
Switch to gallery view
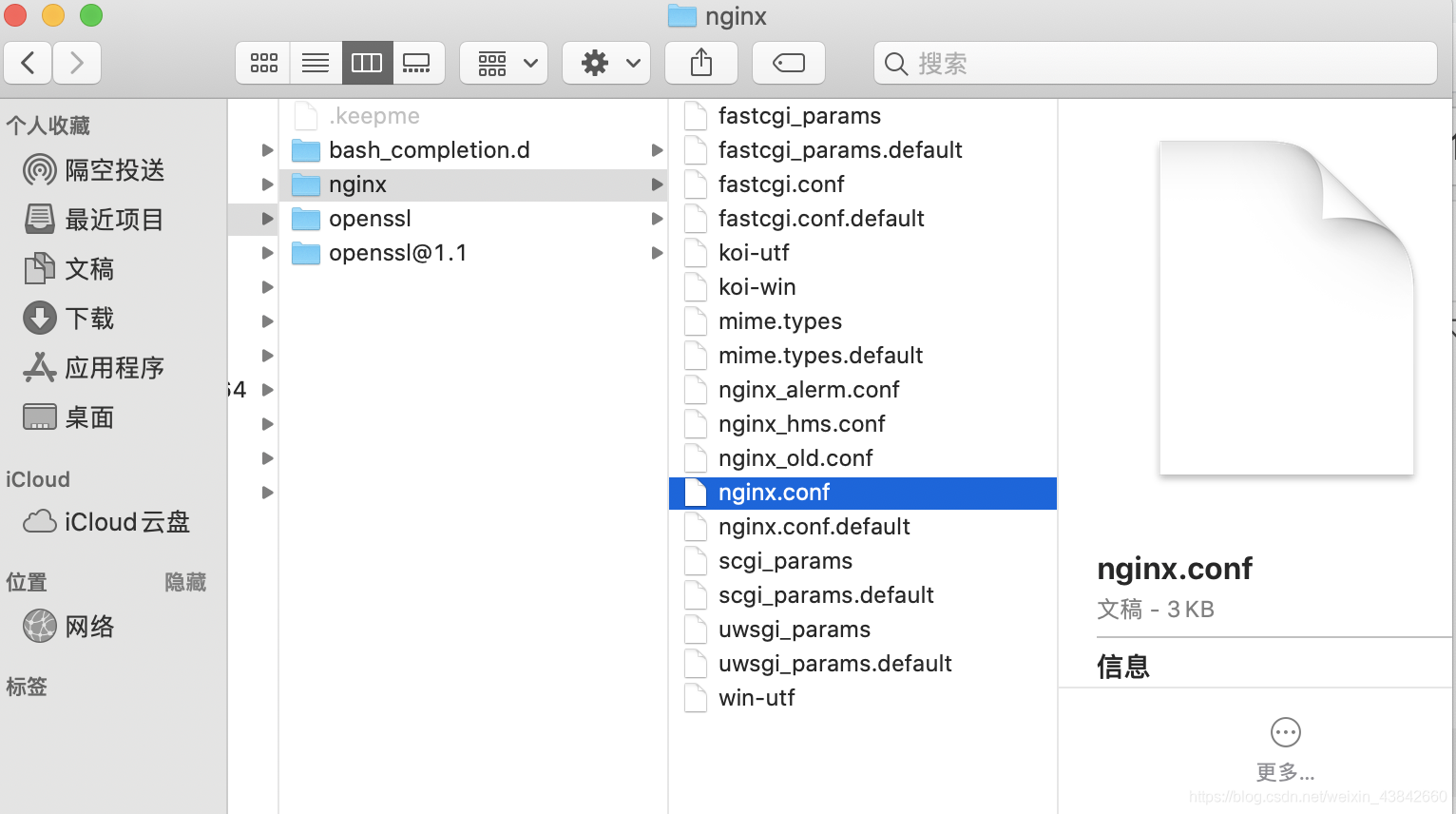point(416,64)
